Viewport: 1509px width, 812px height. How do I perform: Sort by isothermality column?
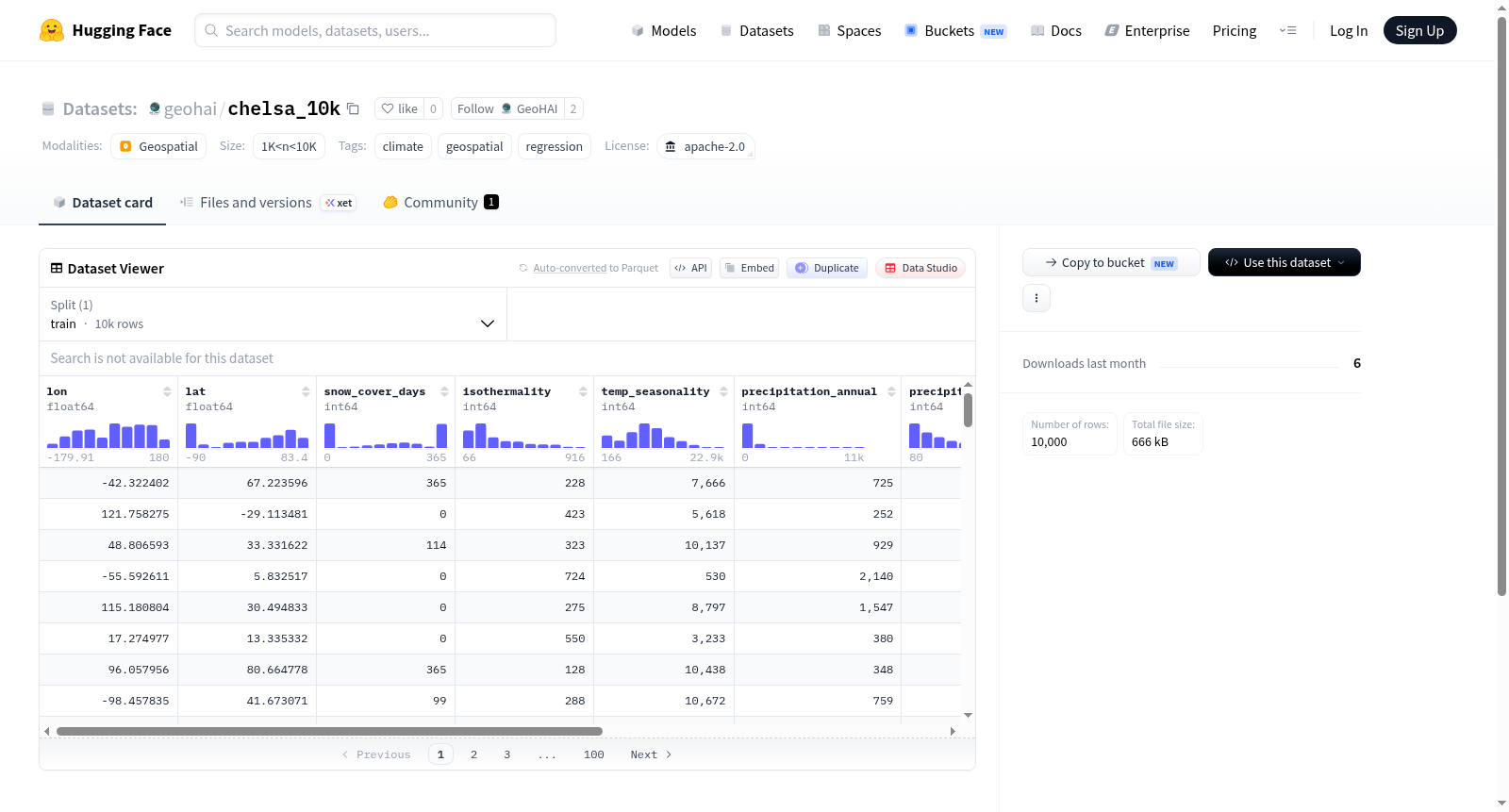(583, 391)
